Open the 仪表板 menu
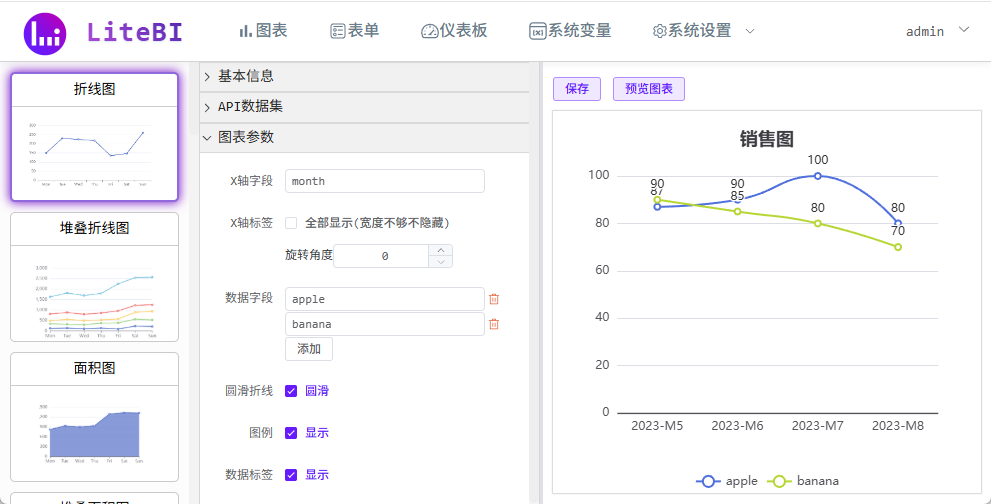 (454, 30)
